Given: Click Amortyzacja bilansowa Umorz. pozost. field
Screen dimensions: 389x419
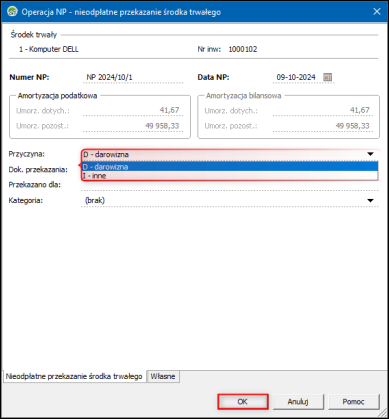Looking at the screenshot, I should [323, 126].
